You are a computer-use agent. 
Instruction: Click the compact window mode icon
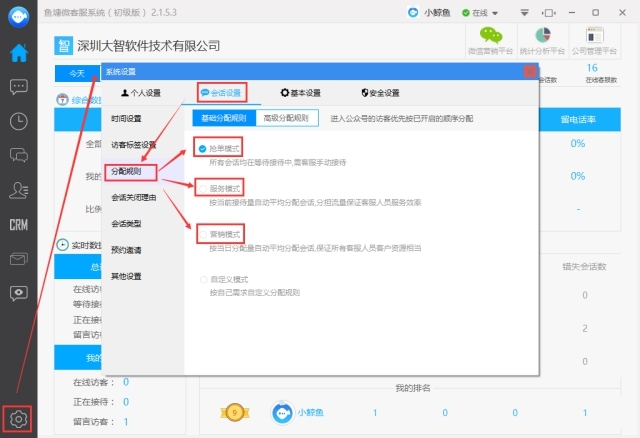(x=549, y=13)
